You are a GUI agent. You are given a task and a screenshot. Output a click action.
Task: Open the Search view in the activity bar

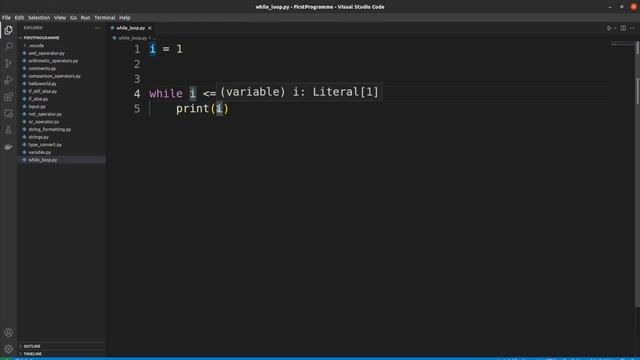[8, 47]
